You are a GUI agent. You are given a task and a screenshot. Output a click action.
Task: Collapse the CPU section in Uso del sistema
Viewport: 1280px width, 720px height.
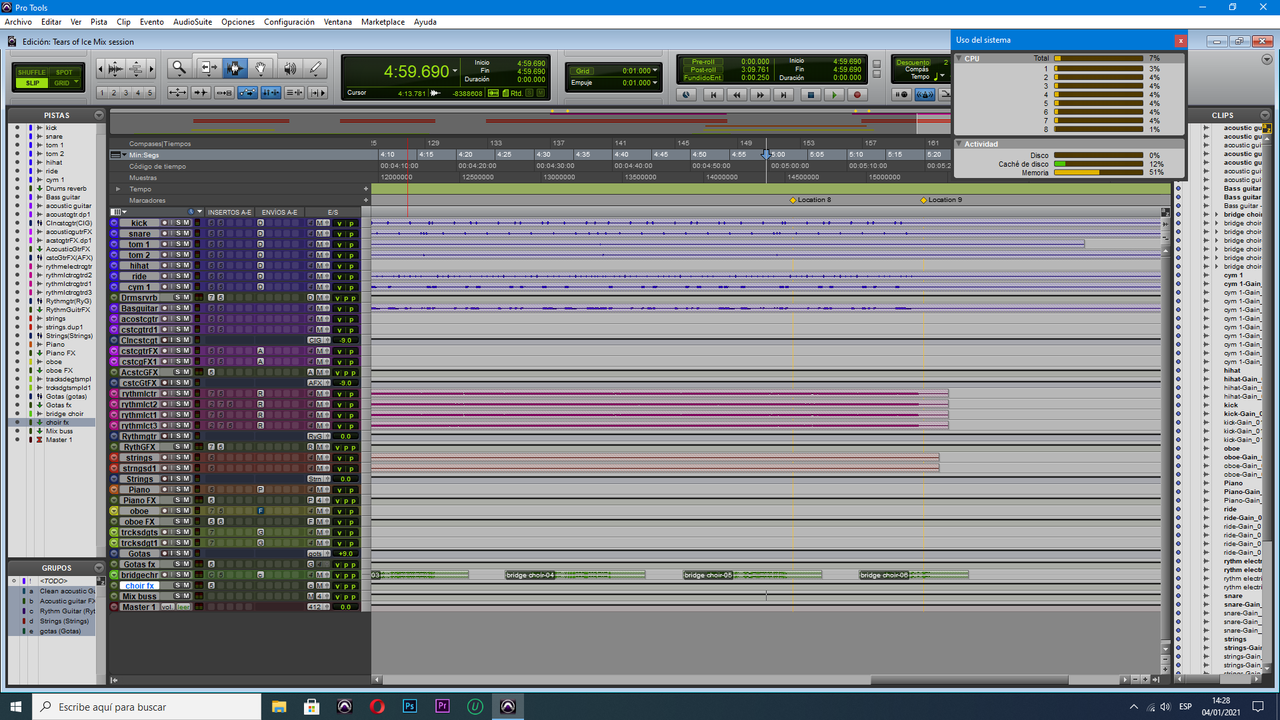[959, 58]
